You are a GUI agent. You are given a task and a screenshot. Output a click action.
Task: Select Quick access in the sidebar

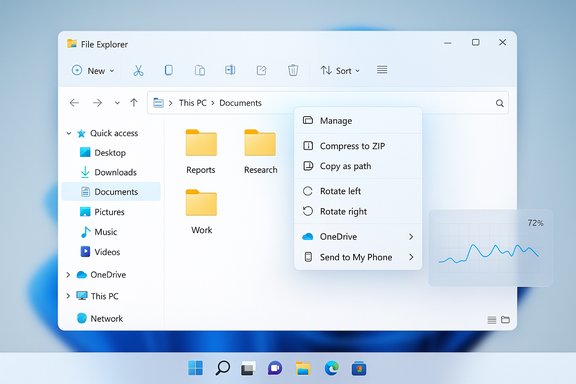point(107,133)
